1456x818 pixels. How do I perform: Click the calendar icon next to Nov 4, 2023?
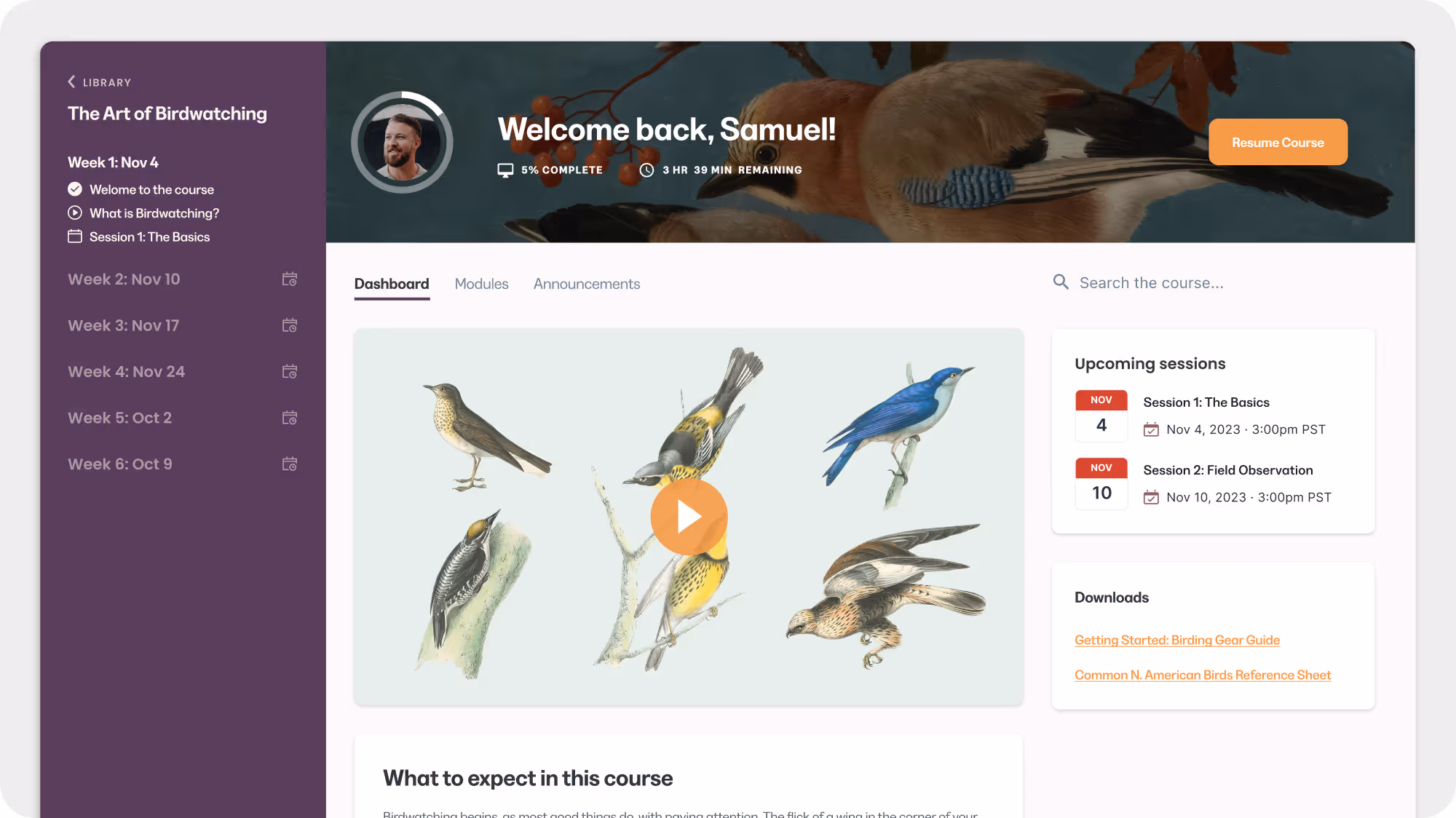pyautogui.click(x=1151, y=429)
